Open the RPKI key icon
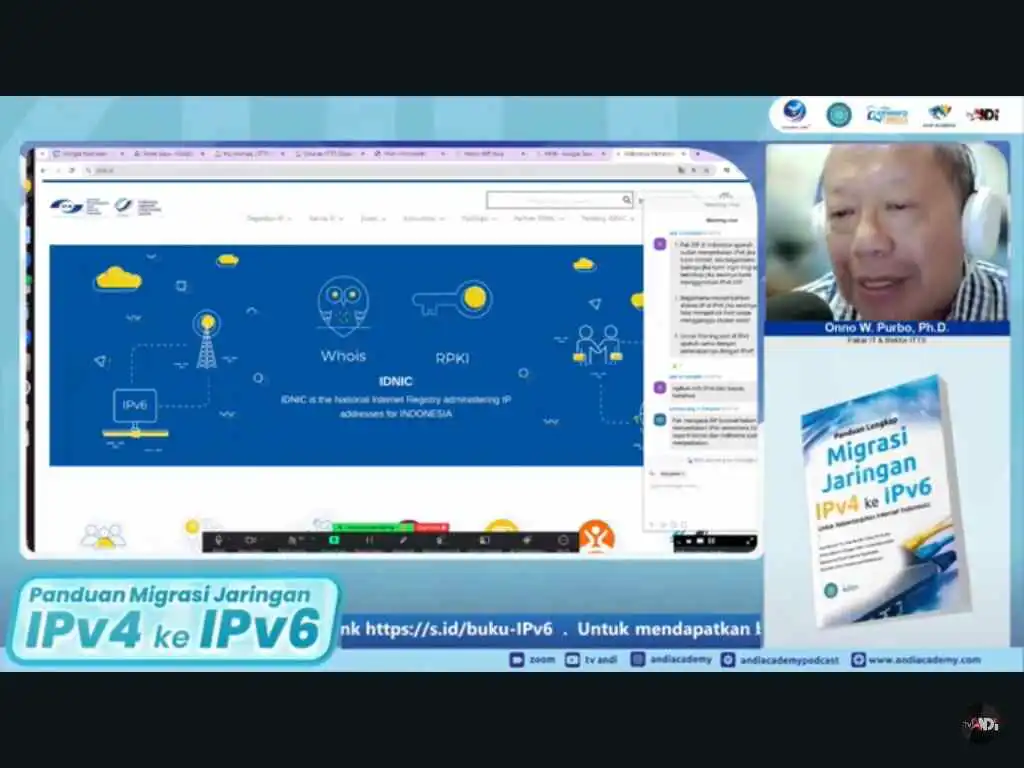 click(x=451, y=300)
